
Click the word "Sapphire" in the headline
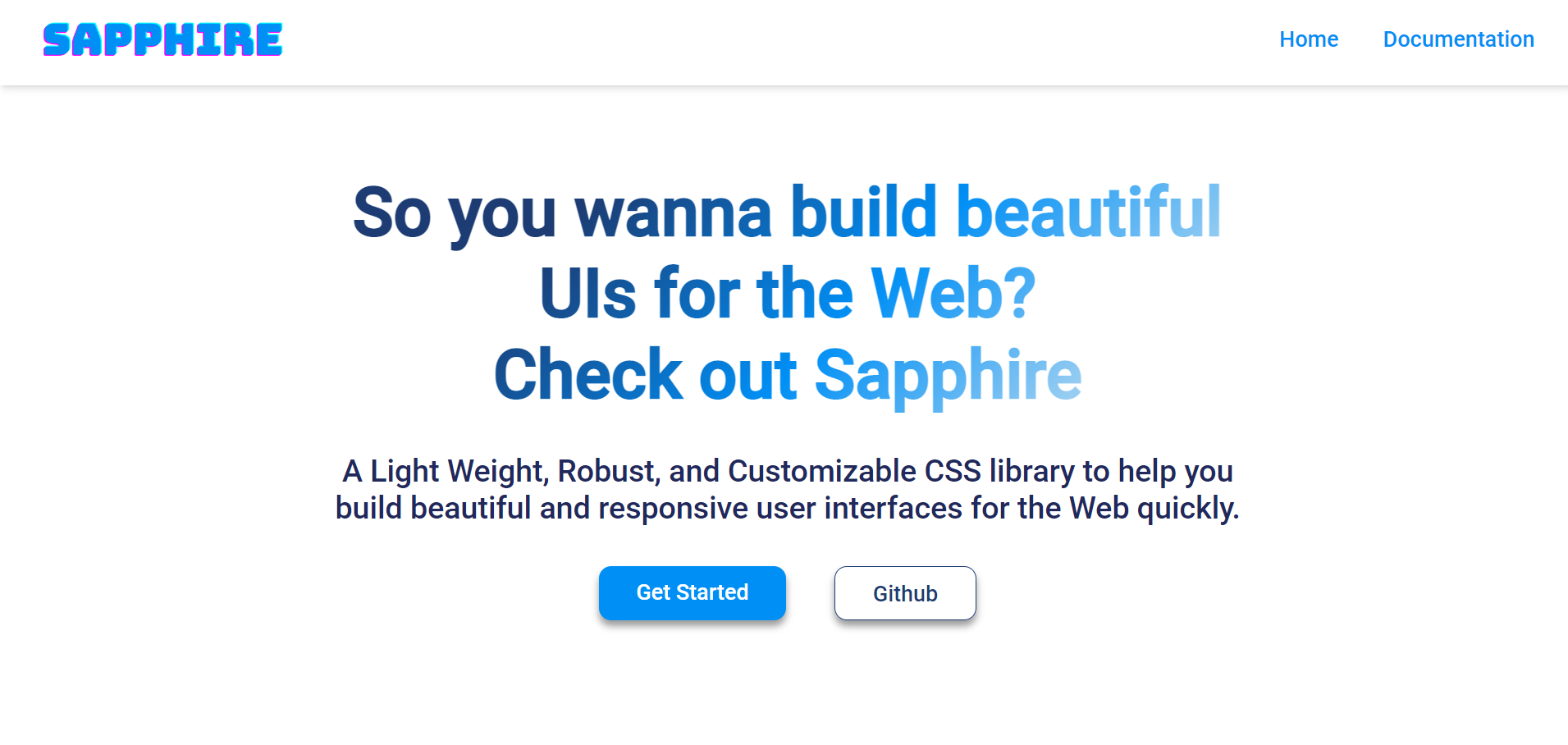[x=948, y=375]
